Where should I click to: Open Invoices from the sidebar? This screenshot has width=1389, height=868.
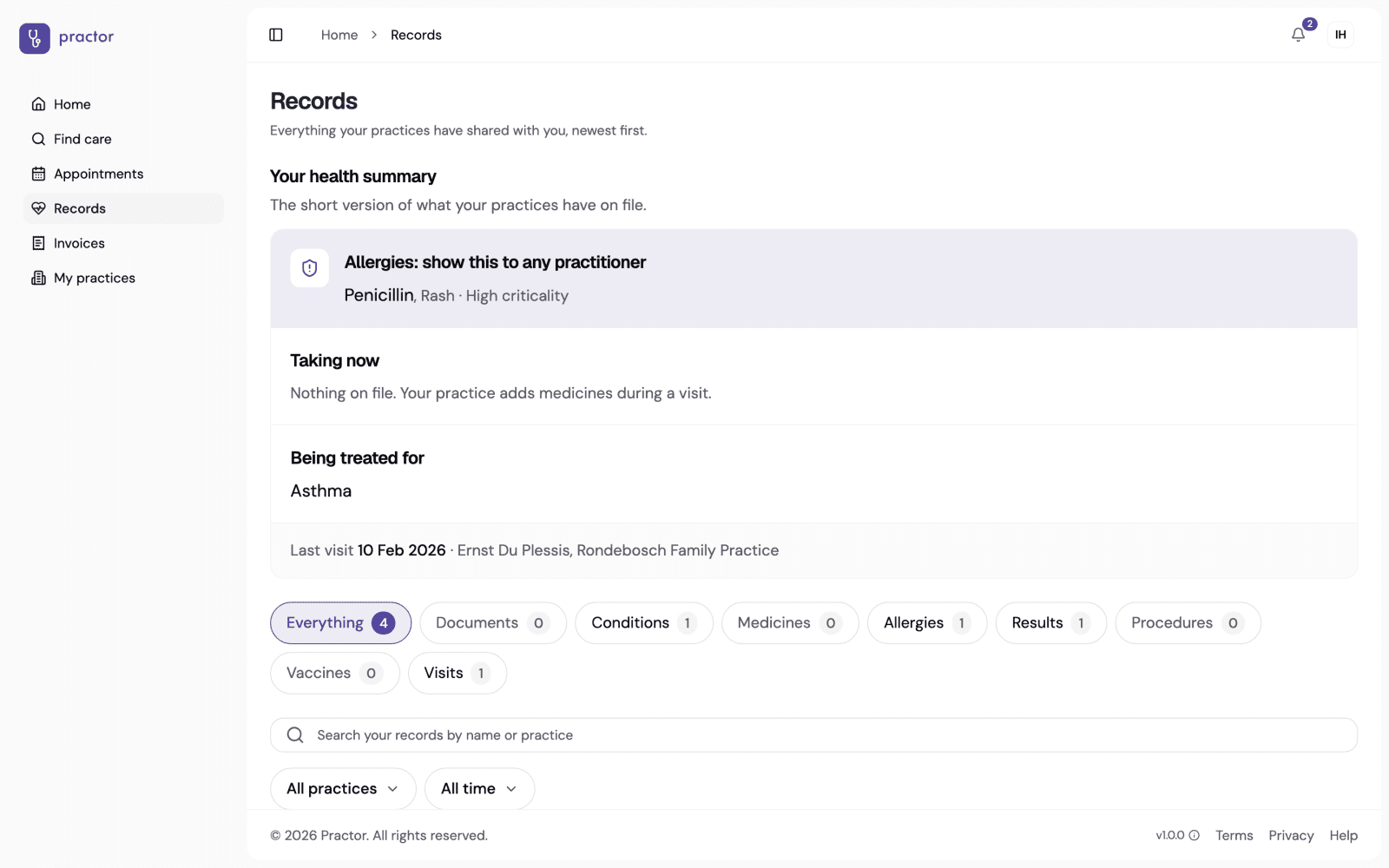point(123,243)
